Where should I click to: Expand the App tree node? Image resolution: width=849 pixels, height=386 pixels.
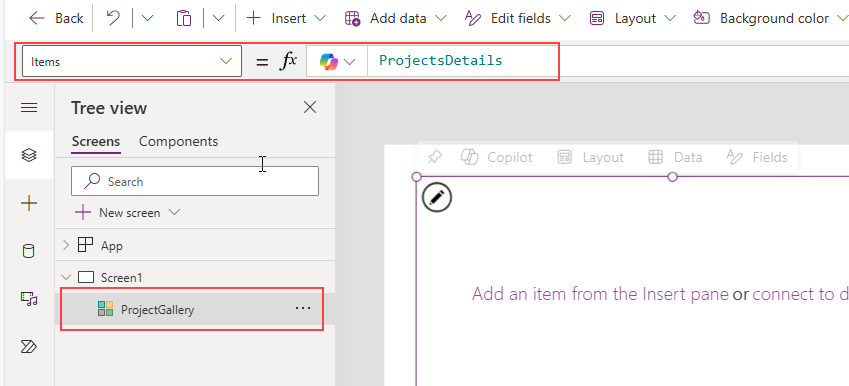pos(66,245)
